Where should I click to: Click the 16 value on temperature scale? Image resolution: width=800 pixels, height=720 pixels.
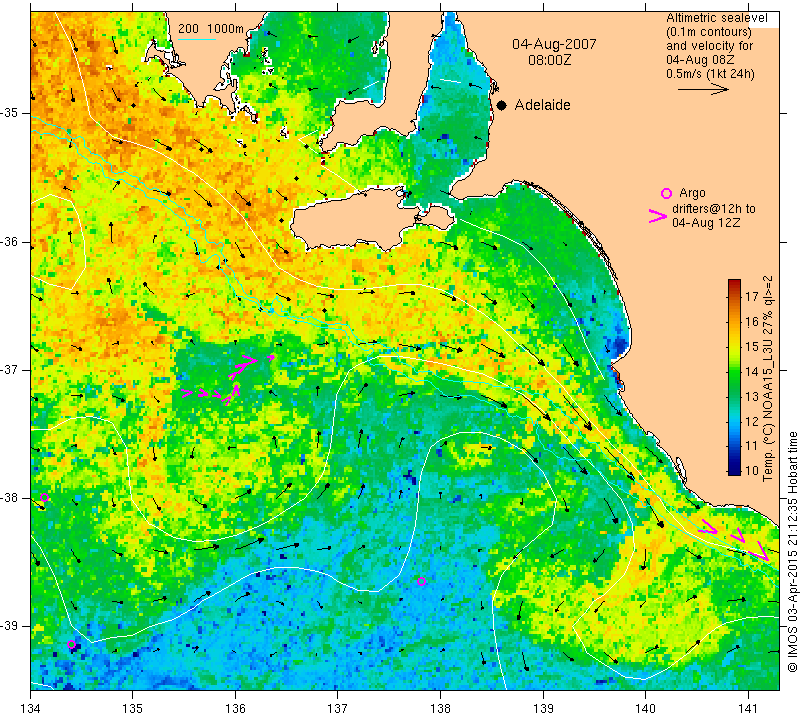pos(752,321)
